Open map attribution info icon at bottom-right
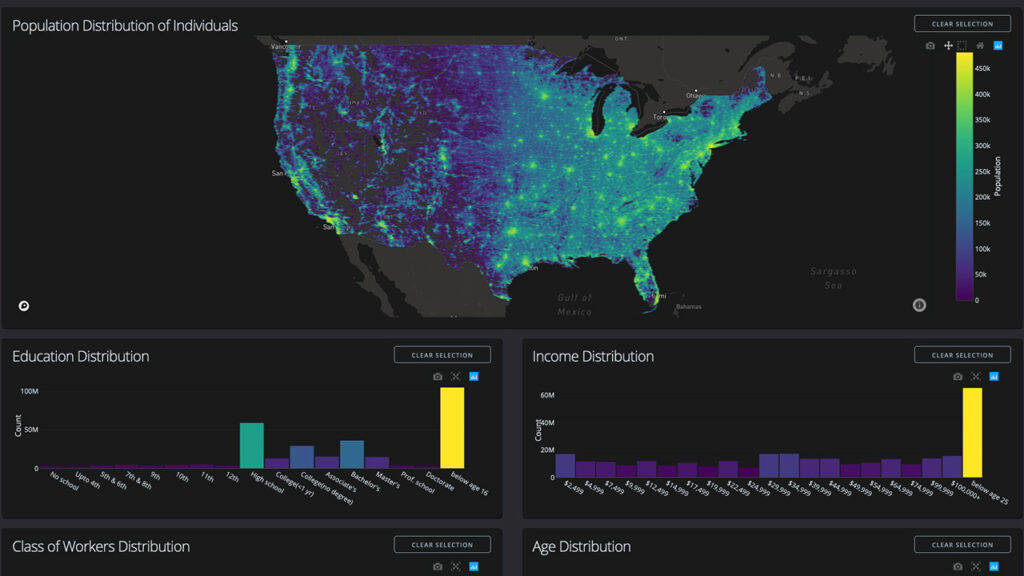The height and width of the screenshot is (576, 1024). tap(919, 305)
